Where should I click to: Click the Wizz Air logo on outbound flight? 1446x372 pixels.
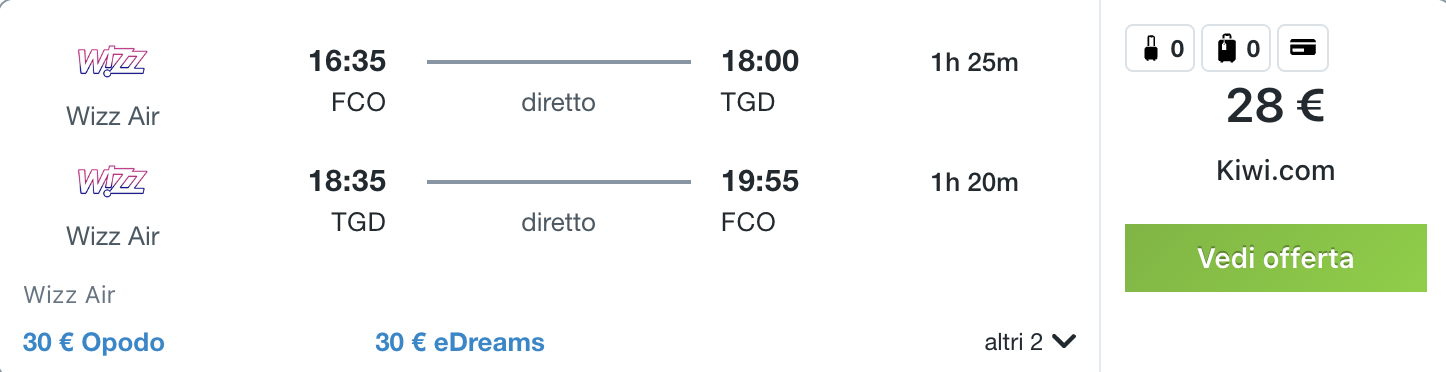[112, 62]
